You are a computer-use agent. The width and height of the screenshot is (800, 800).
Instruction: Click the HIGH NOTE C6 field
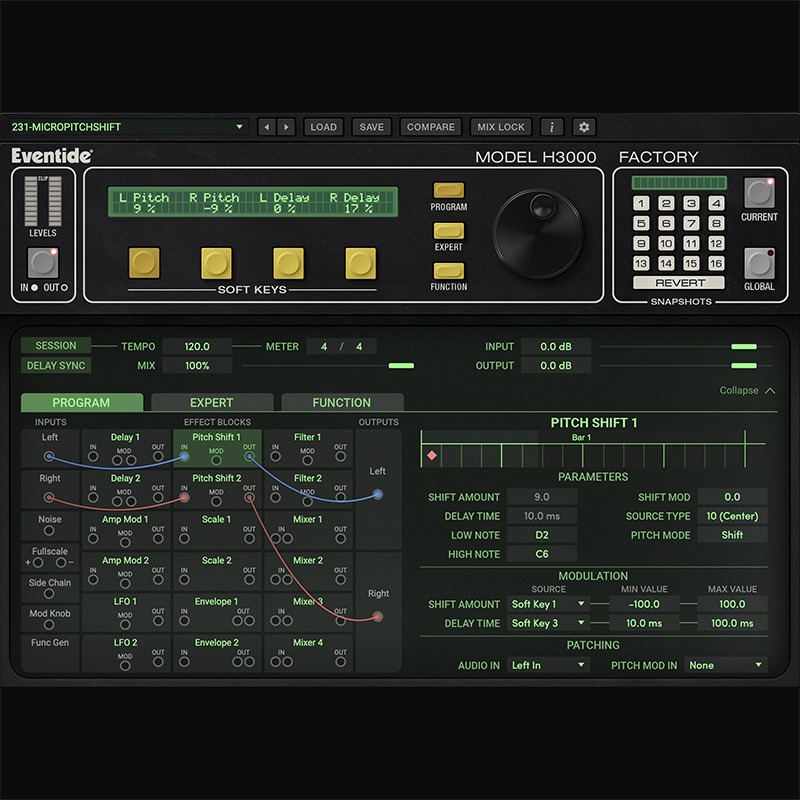[542, 554]
